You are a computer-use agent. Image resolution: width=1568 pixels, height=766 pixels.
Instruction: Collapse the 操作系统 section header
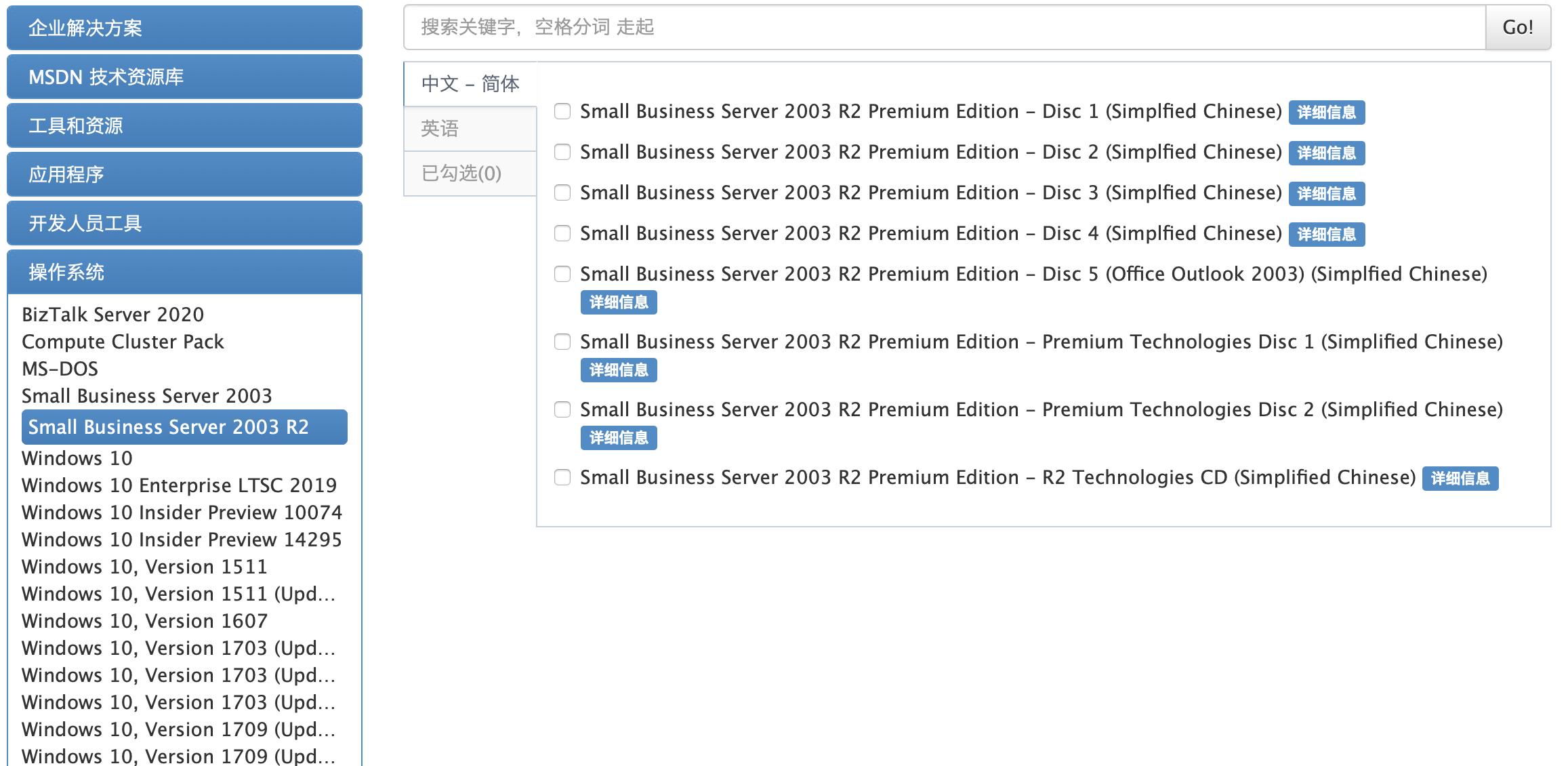click(184, 272)
